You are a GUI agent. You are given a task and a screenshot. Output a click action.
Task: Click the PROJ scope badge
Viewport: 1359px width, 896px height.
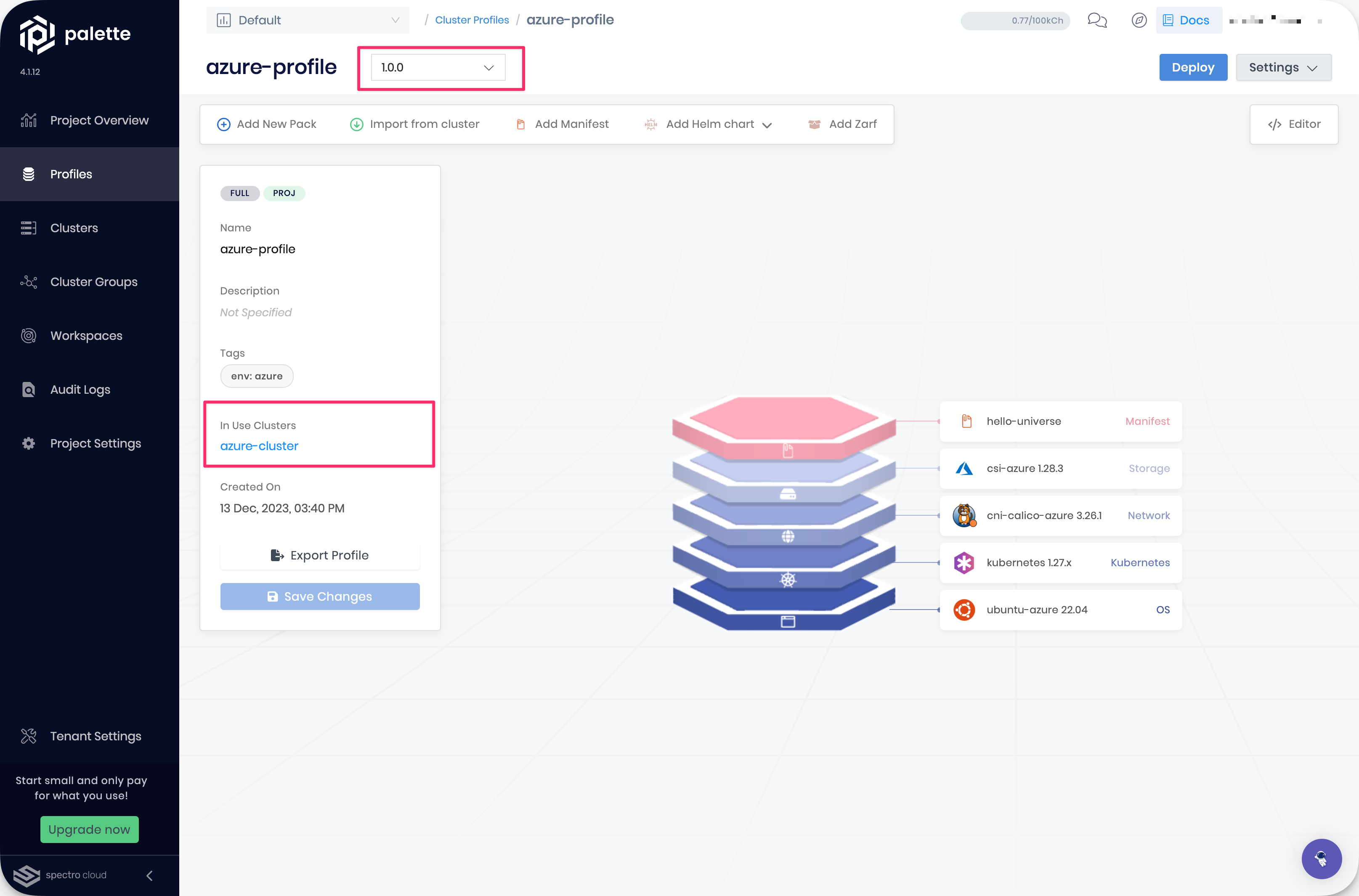(284, 193)
